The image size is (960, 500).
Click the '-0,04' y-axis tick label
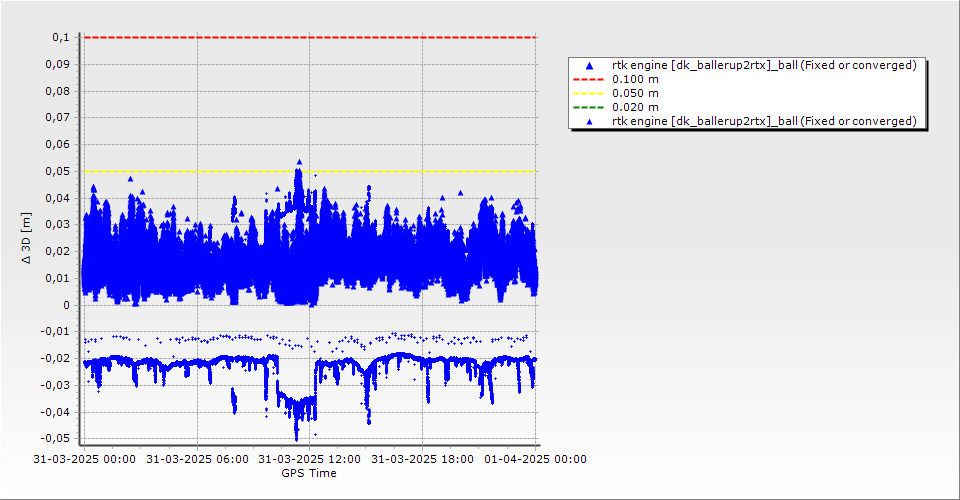[x=55, y=412]
